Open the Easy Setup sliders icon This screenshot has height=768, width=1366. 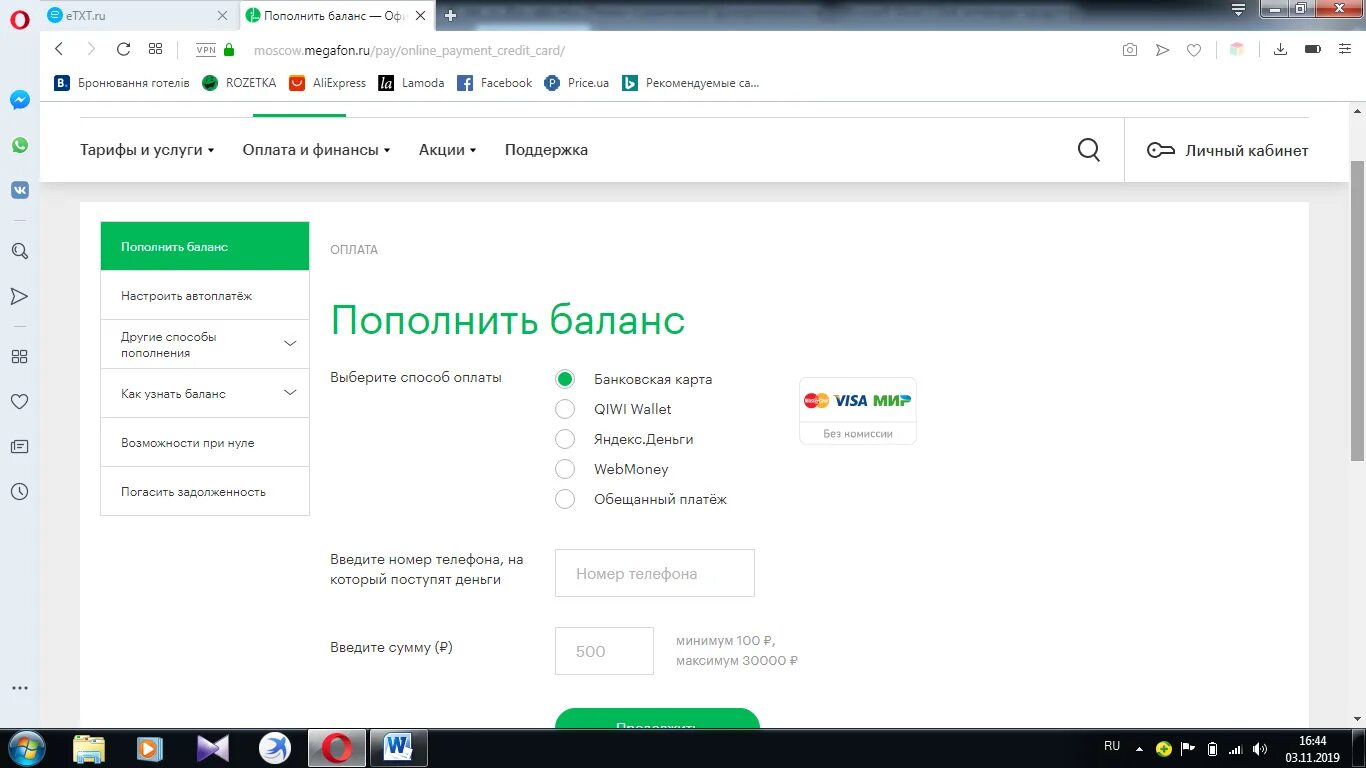(1345, 49)
